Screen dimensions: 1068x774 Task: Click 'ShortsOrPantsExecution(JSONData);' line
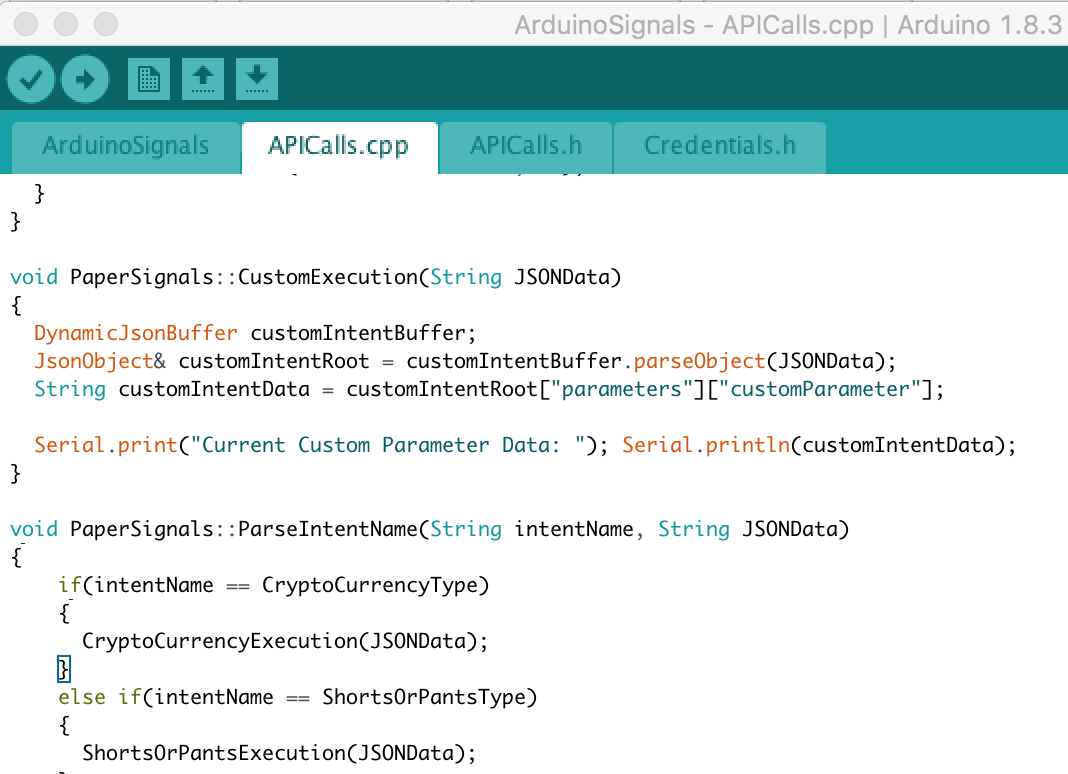(x=279, y=753)
